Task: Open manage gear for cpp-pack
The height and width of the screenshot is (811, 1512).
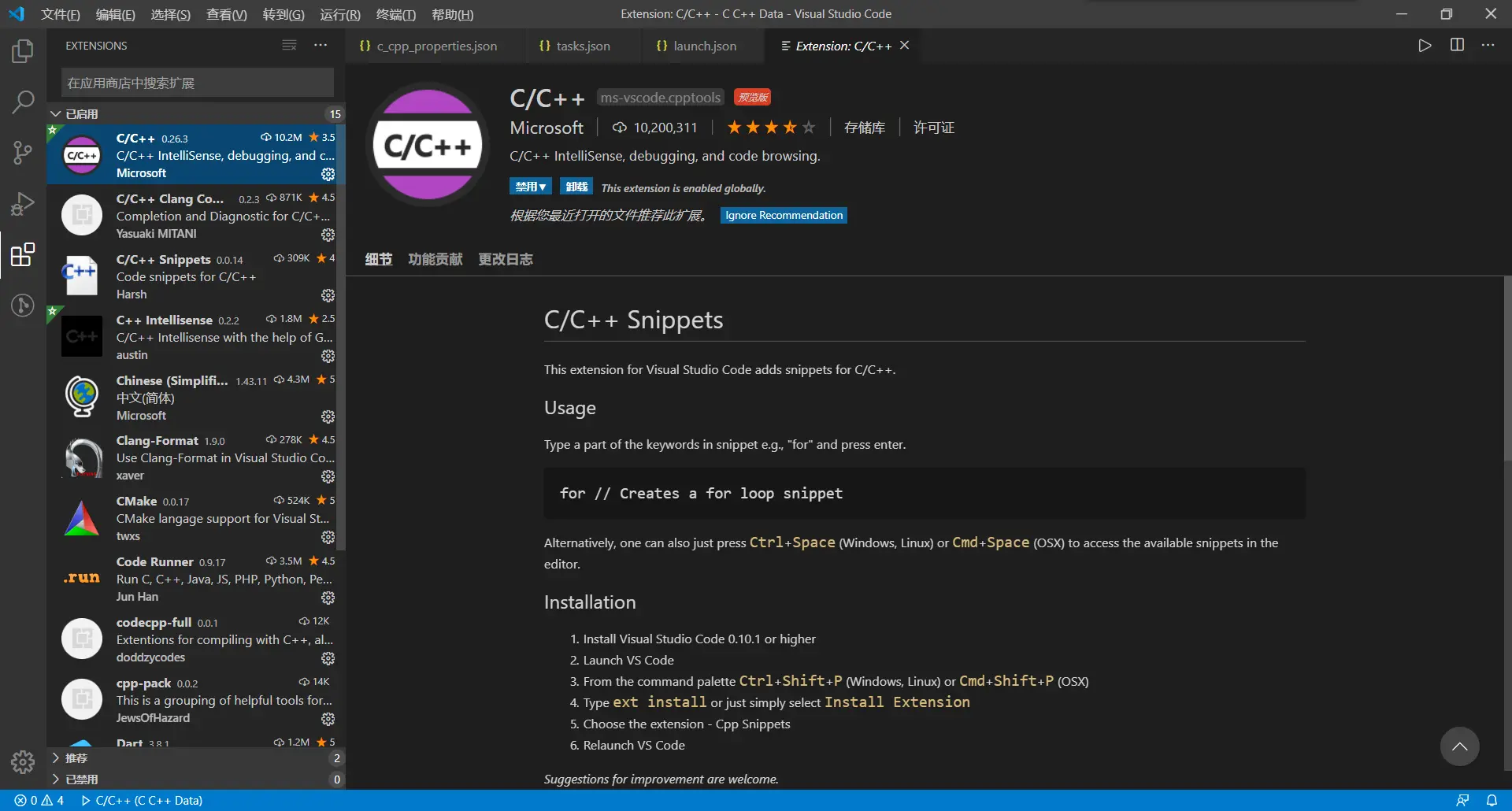Action: [328, 719]
